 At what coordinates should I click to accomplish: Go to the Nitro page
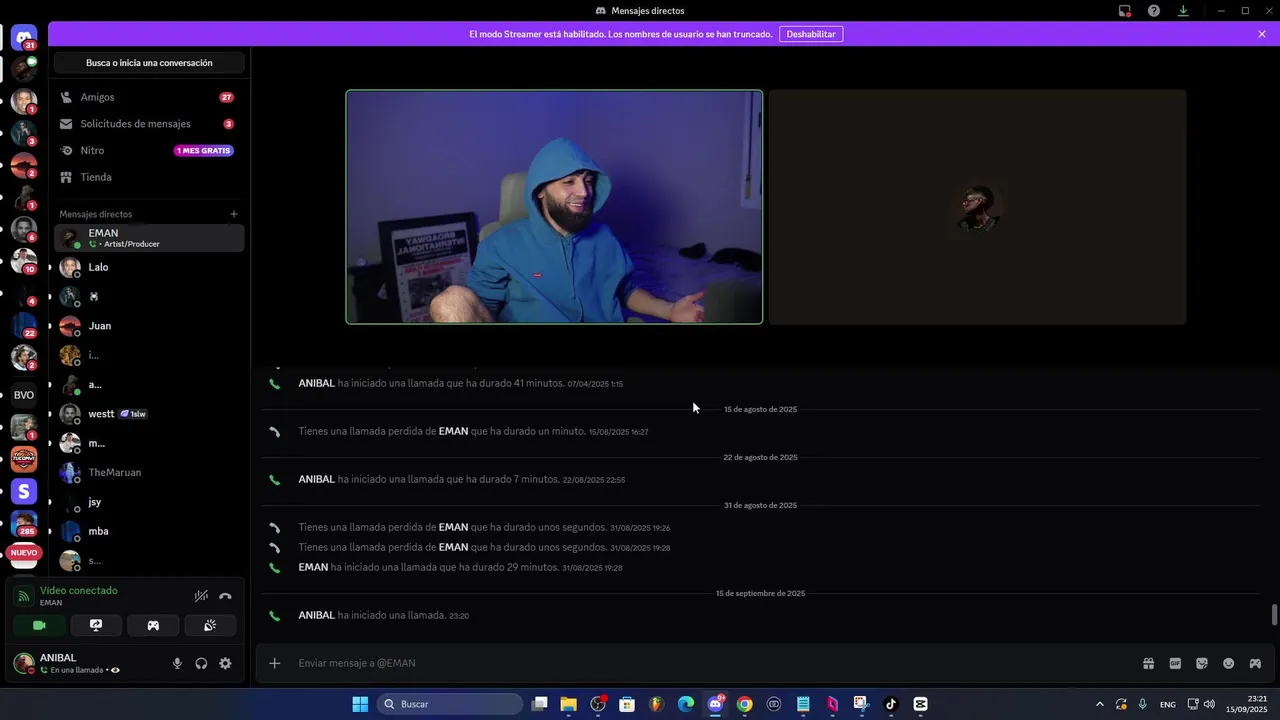pyautogui.click(x=149, y=150)
